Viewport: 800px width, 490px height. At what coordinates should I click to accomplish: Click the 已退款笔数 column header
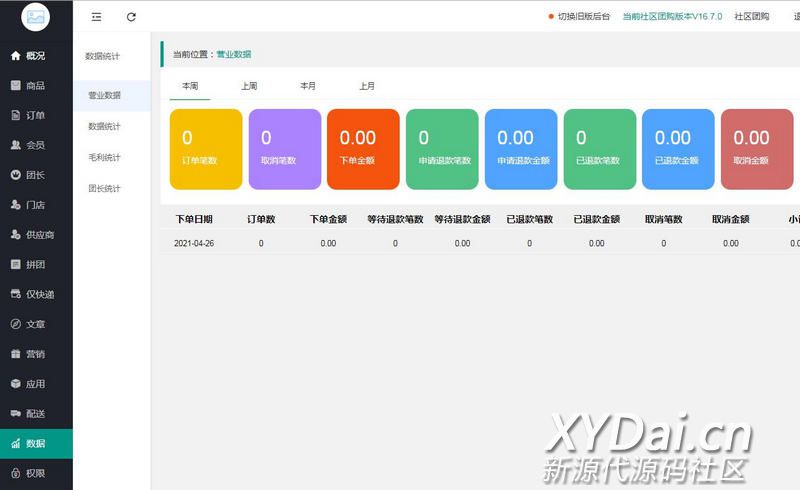[x=530, y=219]
